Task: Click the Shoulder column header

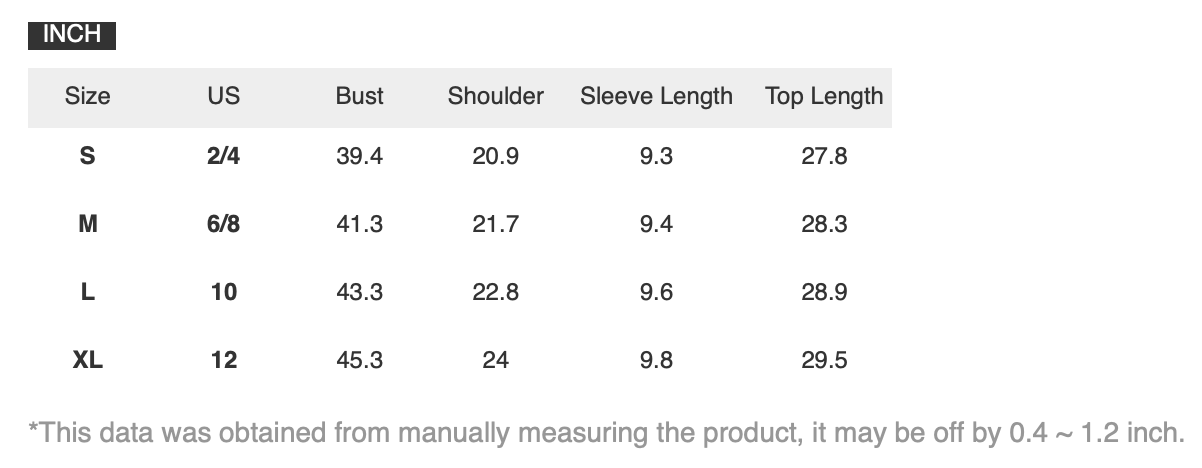Action: [496, 96]
